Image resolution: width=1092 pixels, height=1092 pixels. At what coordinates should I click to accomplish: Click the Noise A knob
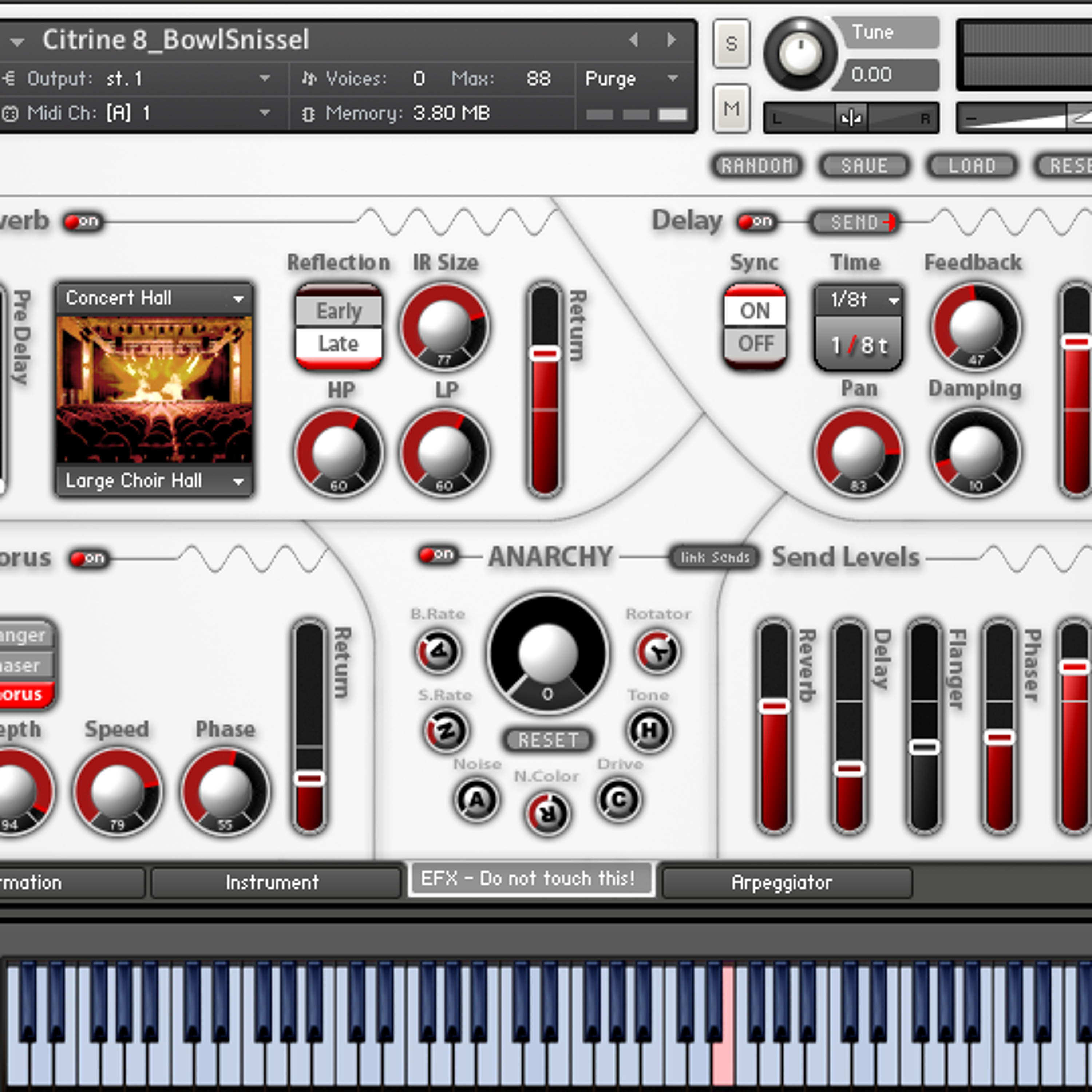[x=476, y=800]
